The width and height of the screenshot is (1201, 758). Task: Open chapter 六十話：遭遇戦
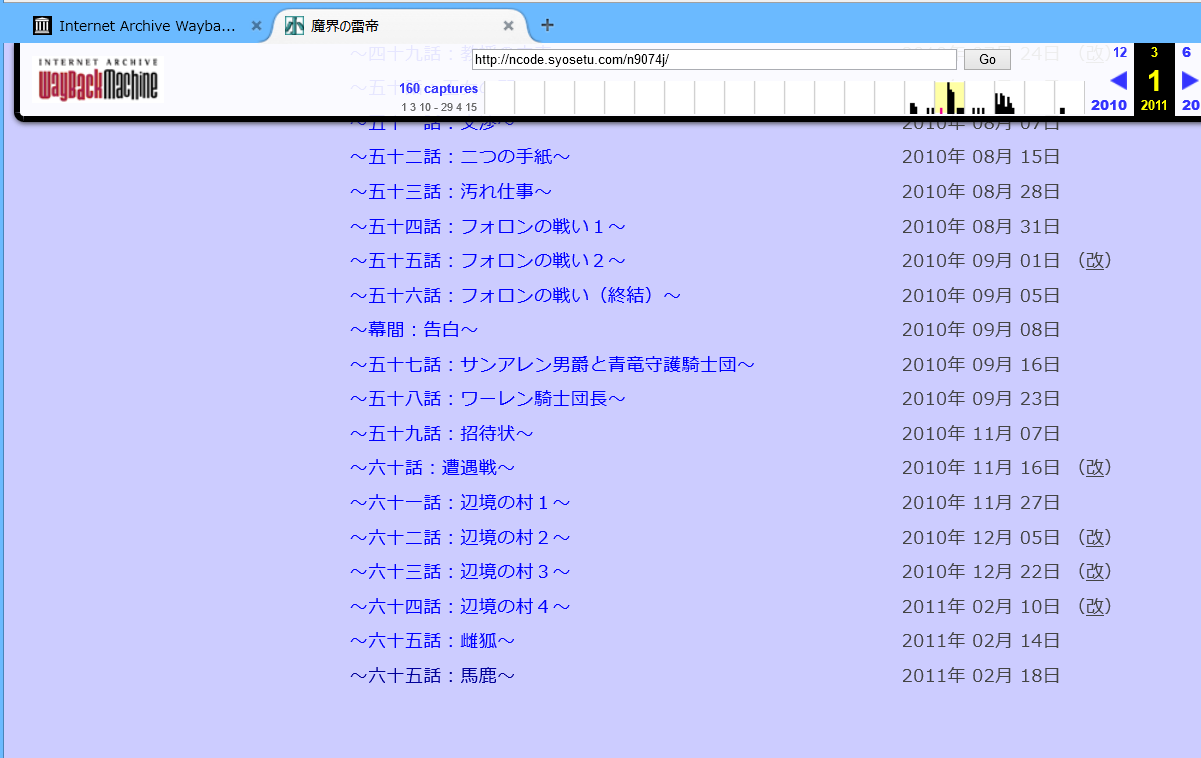(432, 468)
